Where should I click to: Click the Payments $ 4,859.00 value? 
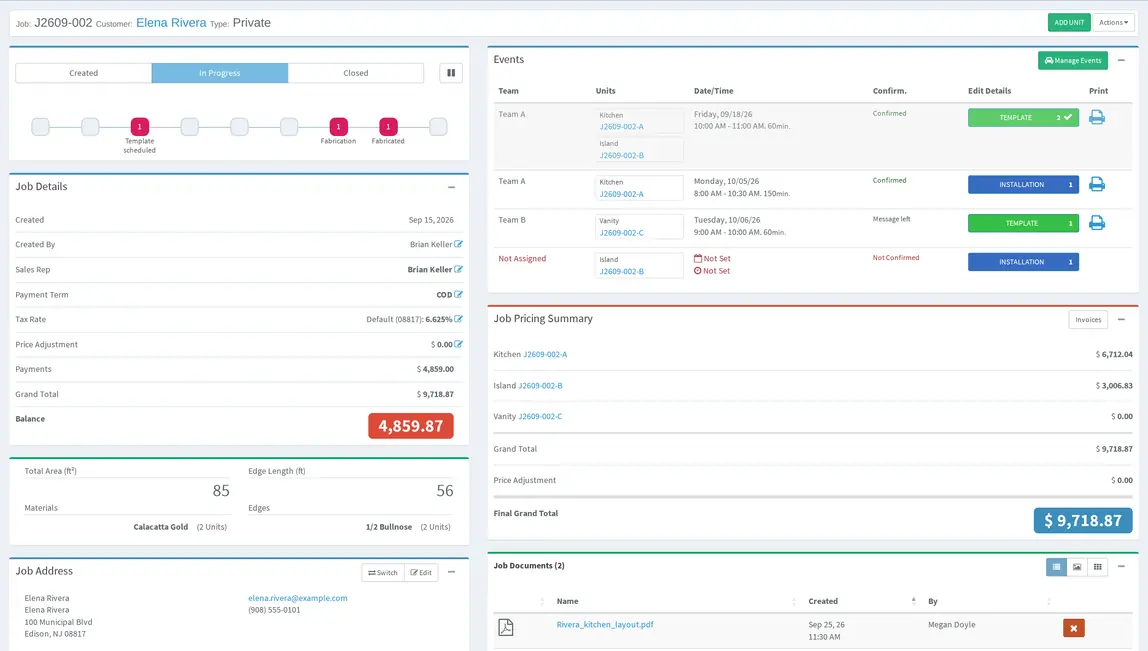[435, 369]
